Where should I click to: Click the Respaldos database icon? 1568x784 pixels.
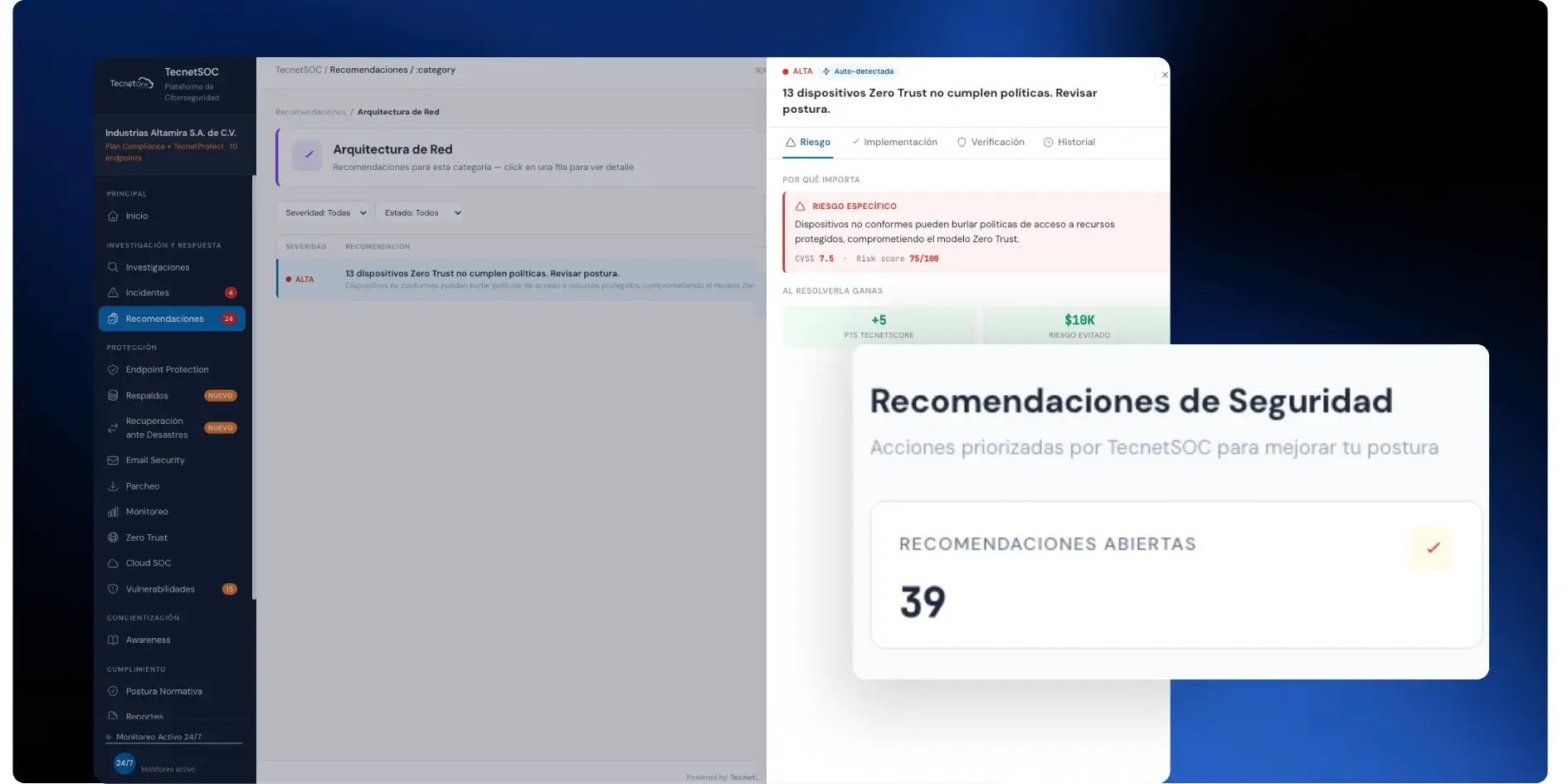[113, 396]
